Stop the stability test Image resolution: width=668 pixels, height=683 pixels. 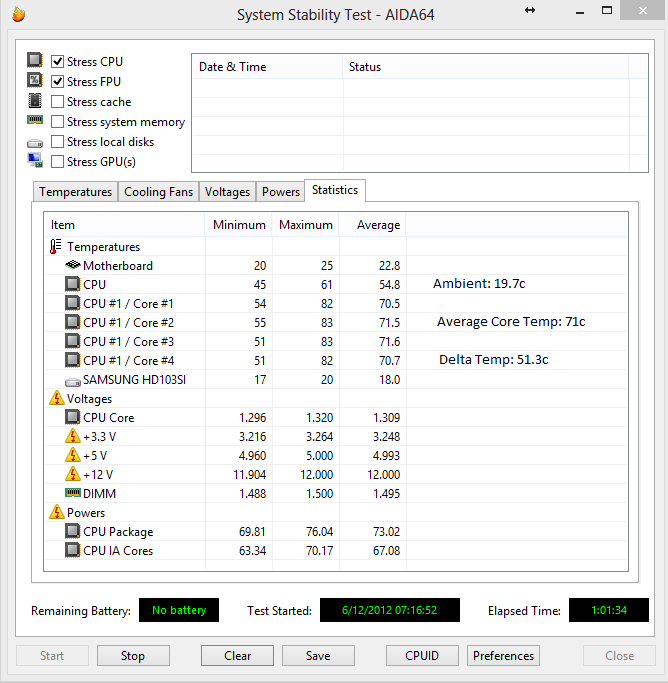pos(133,656)
